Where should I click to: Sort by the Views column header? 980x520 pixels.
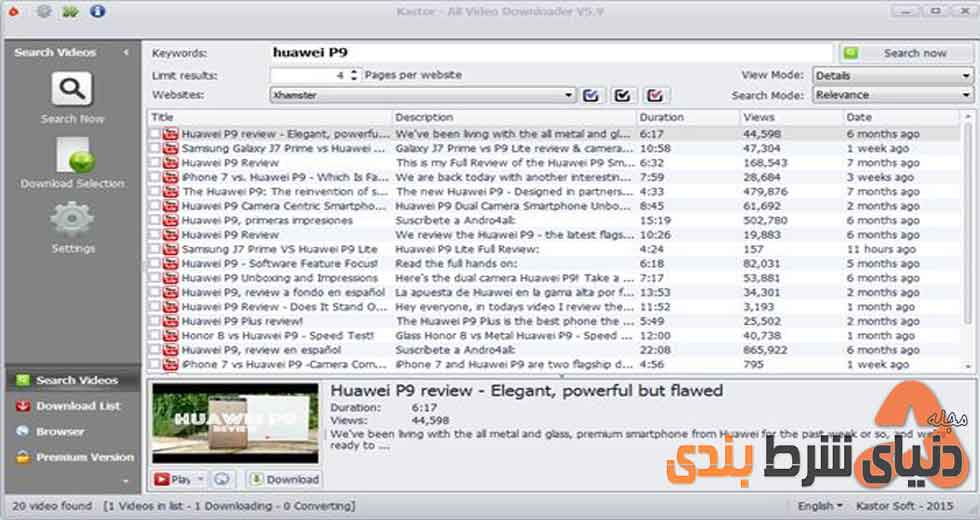(x=791, y=117)
